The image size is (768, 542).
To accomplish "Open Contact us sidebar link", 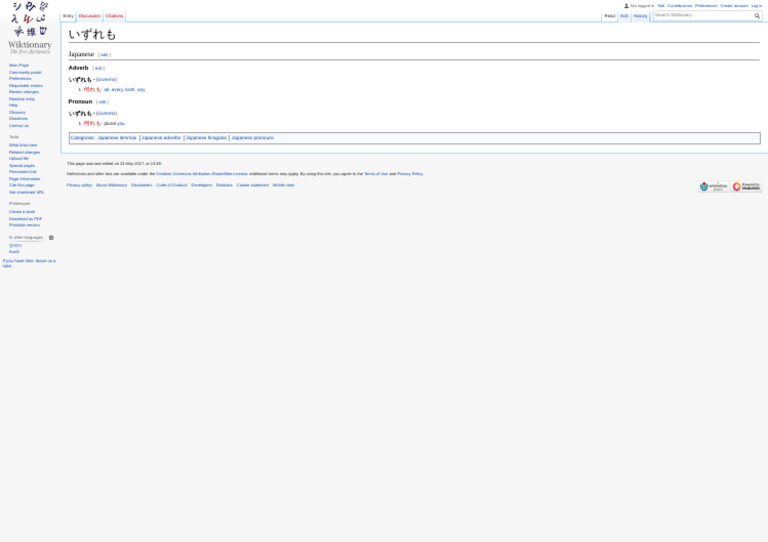I will 19,126.
